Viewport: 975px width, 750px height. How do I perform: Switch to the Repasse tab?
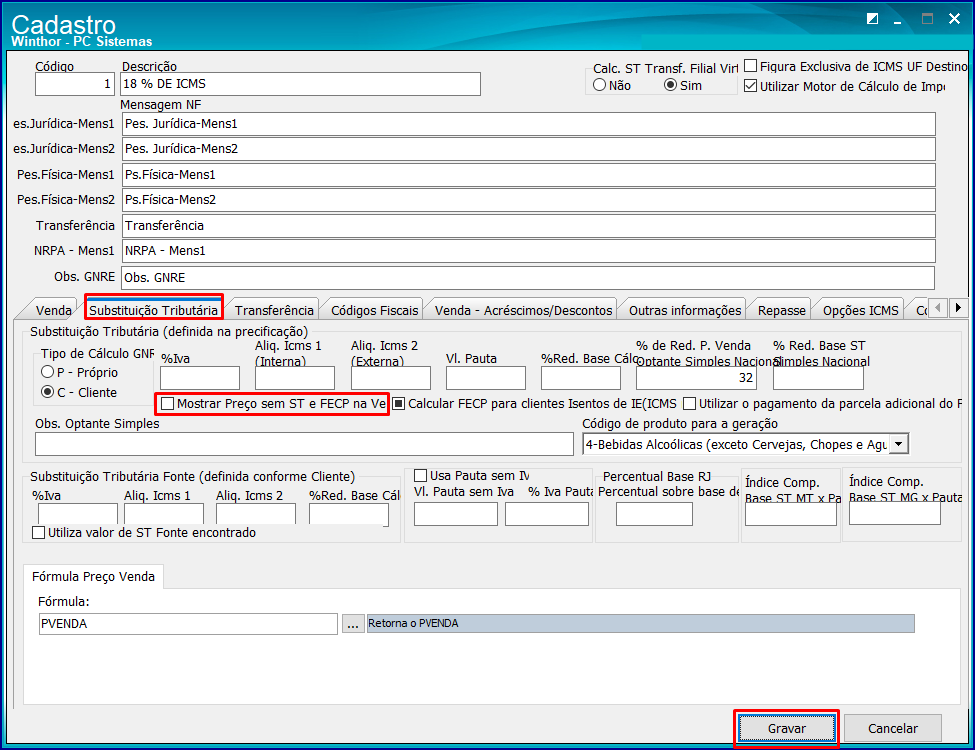tap(782, 310)
